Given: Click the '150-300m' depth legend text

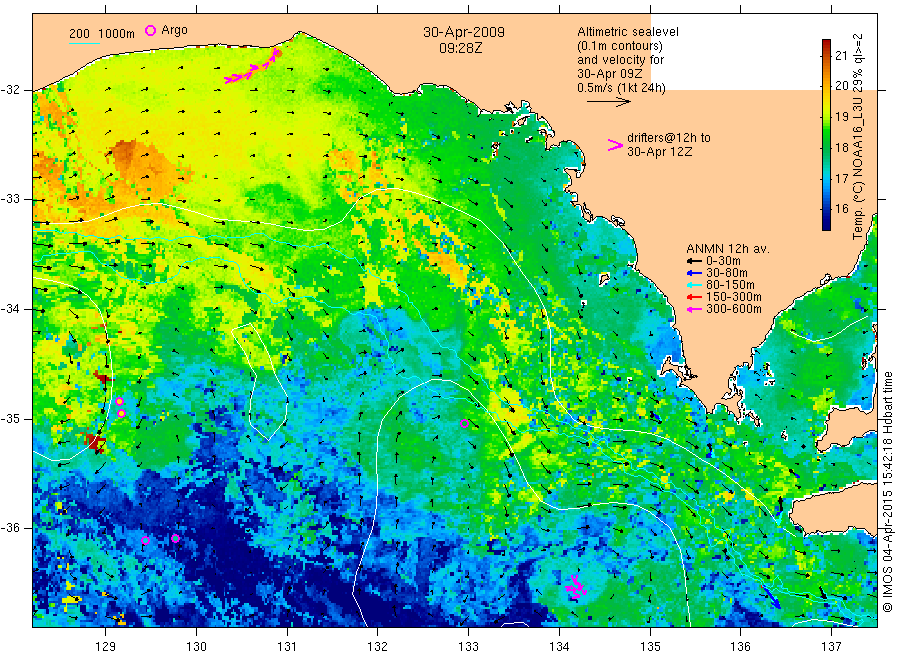Looking at the screenshot, I should point(734,297).
